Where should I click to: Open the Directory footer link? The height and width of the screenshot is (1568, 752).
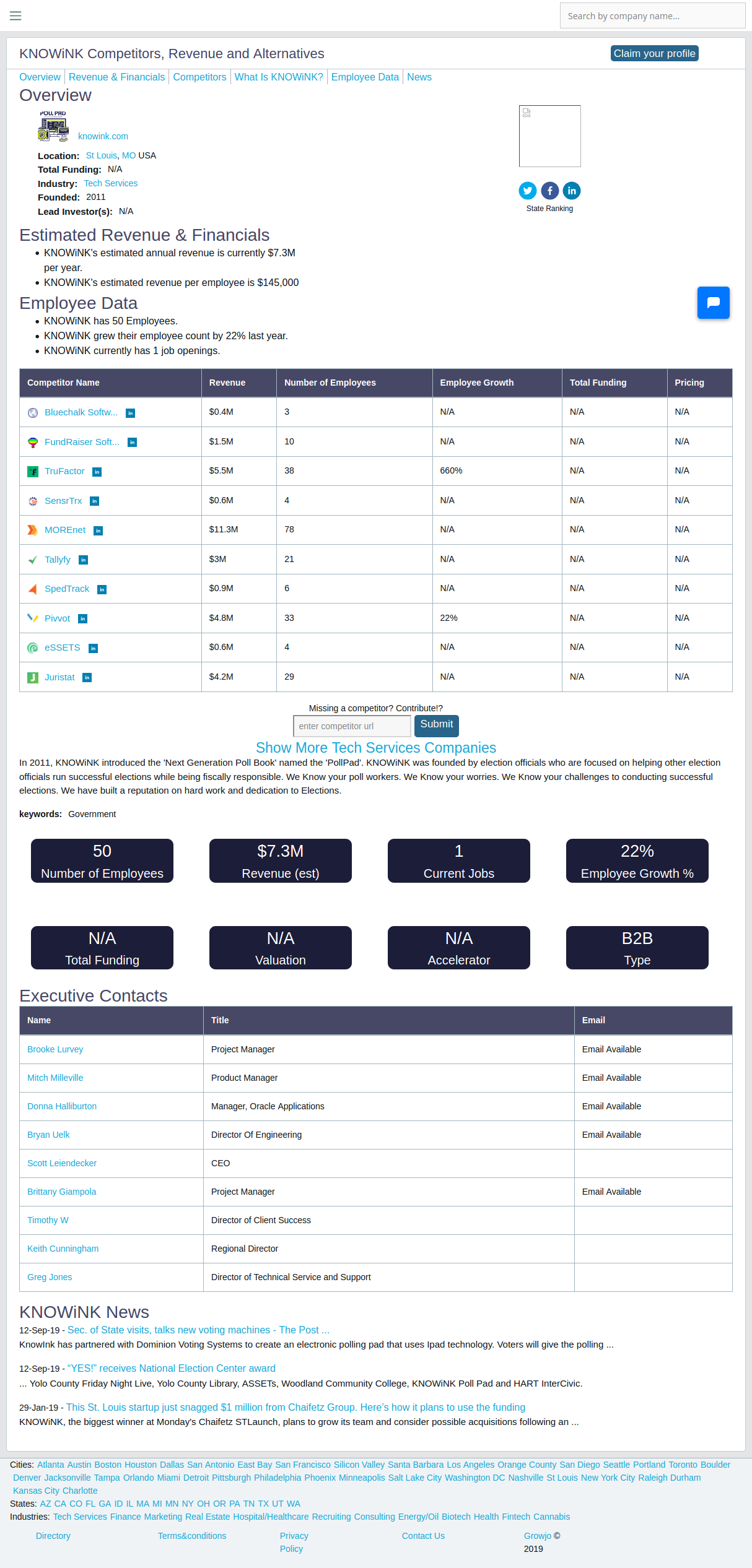pyautogui.click(x=53, y=1536)
